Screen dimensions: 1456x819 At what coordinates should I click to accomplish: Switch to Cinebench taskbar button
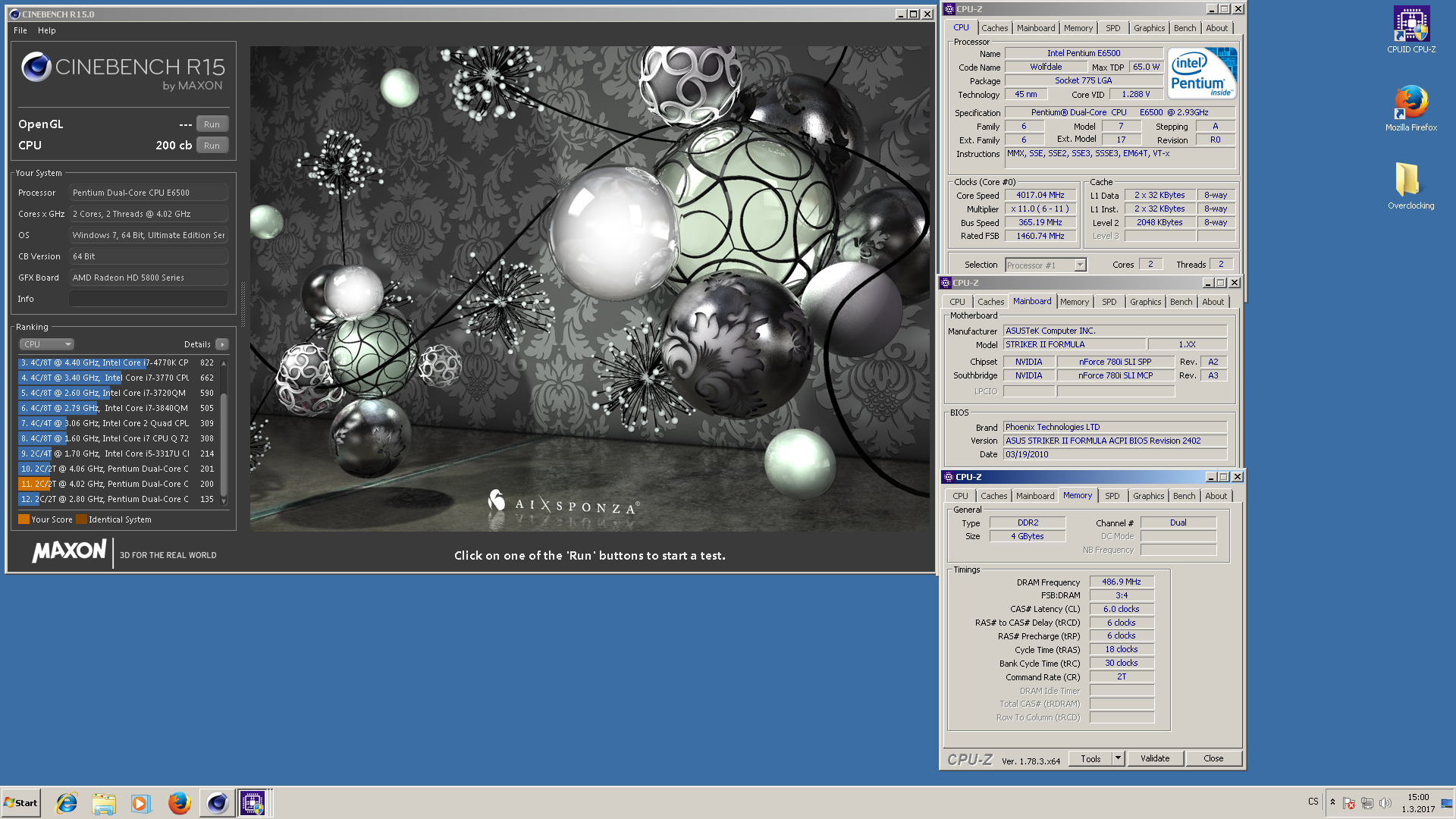(x=217, y=803)
